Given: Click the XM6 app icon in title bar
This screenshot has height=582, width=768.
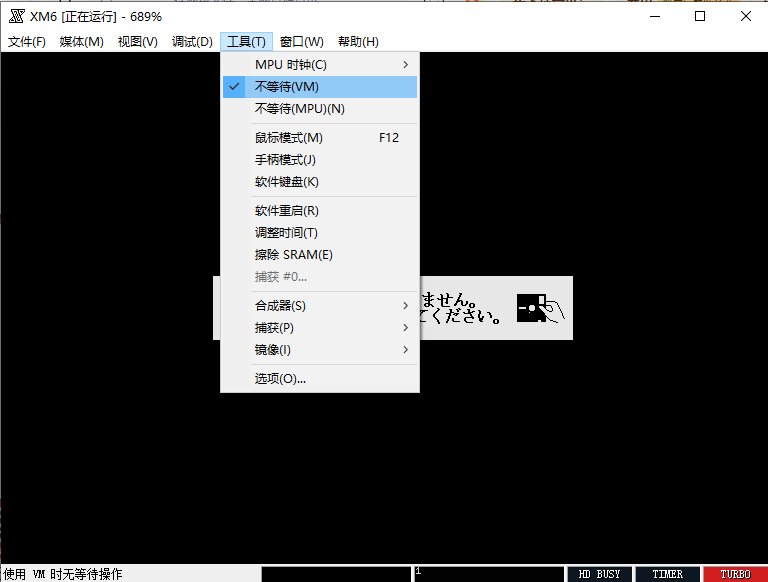Looking at the screenshot, I should coord(16,17).
